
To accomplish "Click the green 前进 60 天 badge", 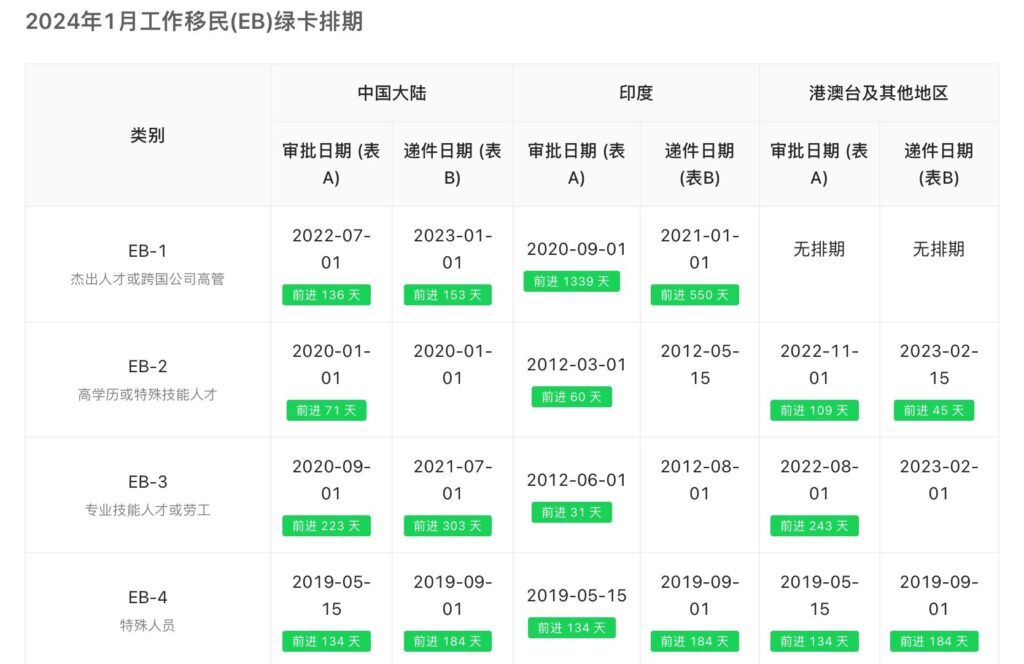I will point(571,397).
